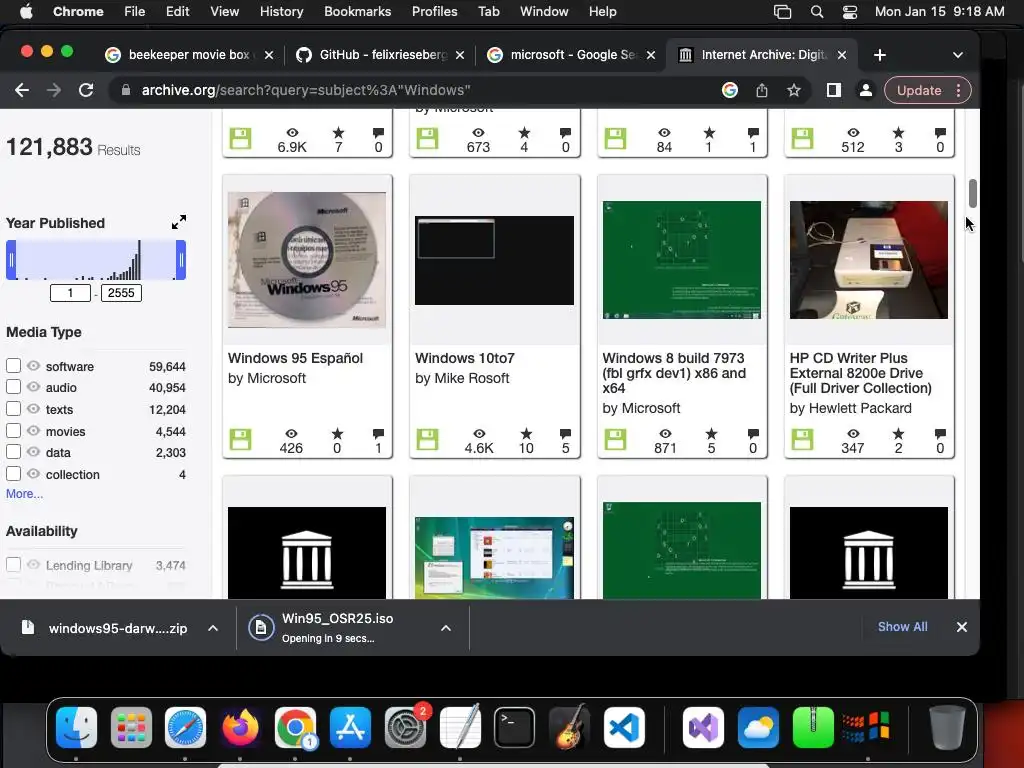Click the end year field showing 2555
Screen dimensions: 1024x768
point(121,293)
